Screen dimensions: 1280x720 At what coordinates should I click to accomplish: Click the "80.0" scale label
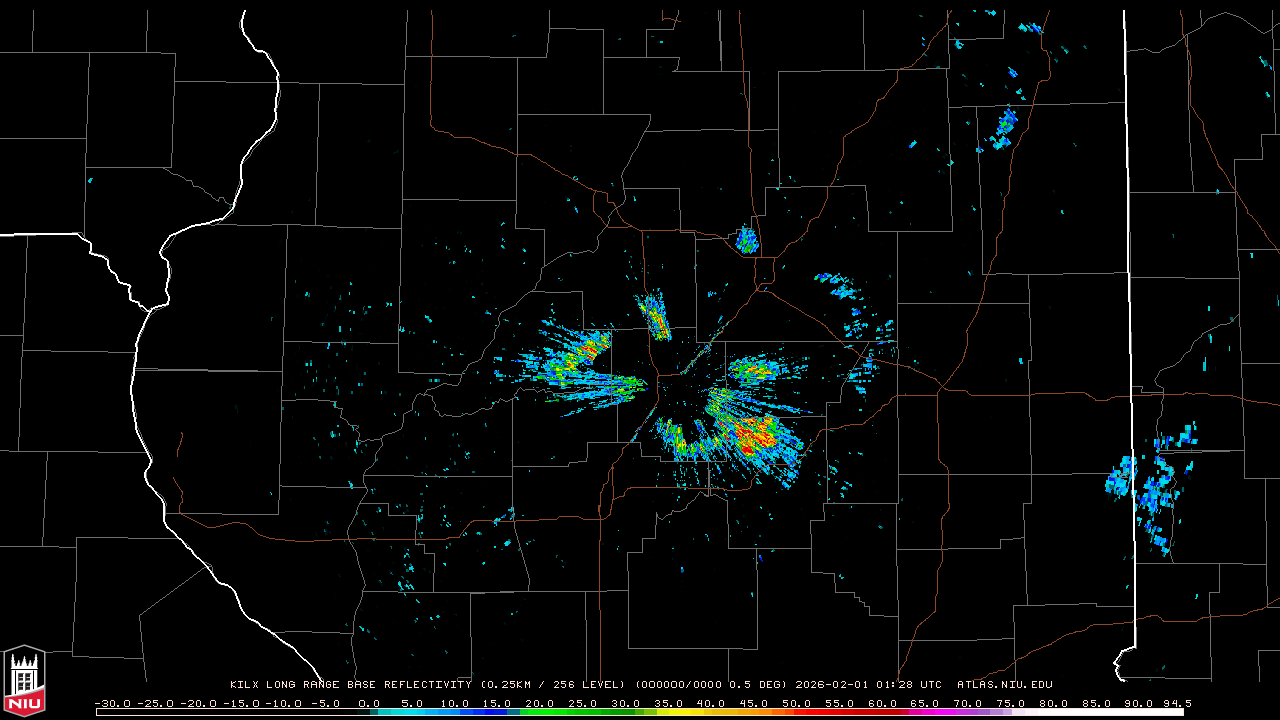(1054, 703)
